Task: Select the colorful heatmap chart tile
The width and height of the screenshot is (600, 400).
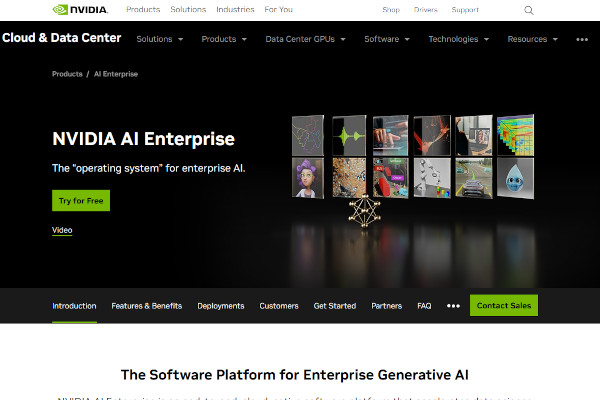Action: 515,135
